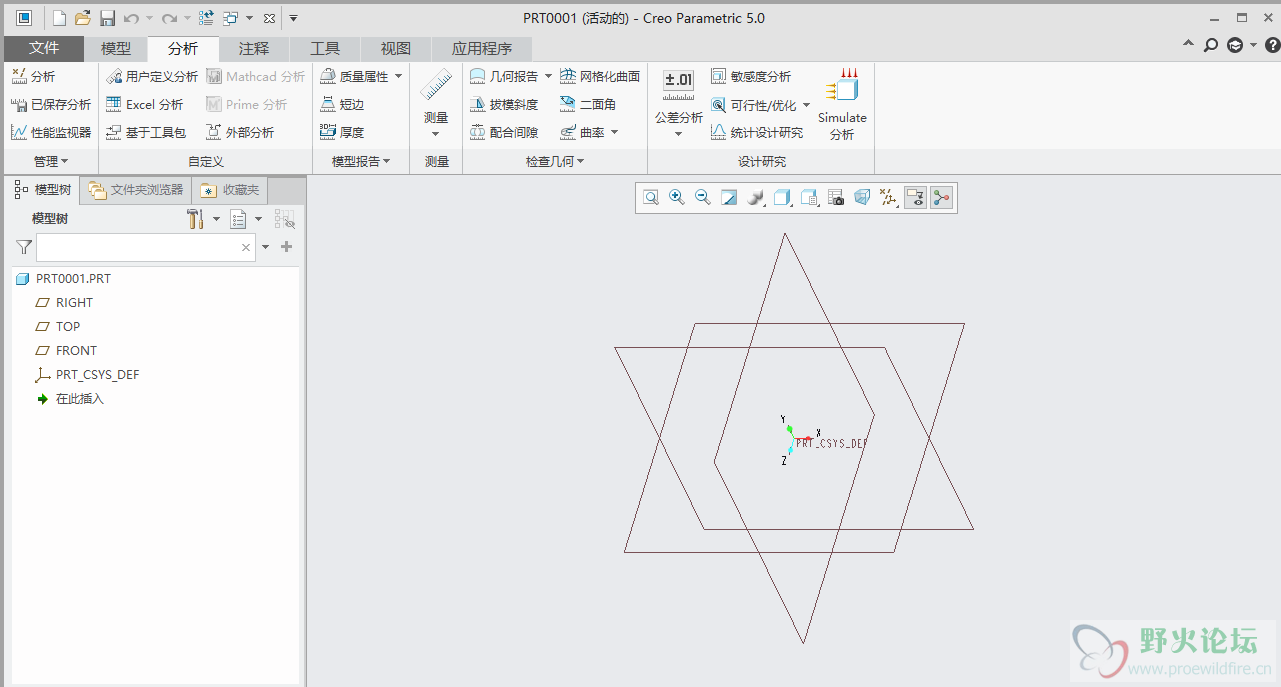
Task: Expand the 可行性/优化 dropdown arrow
Action: (x=806, y=105)
